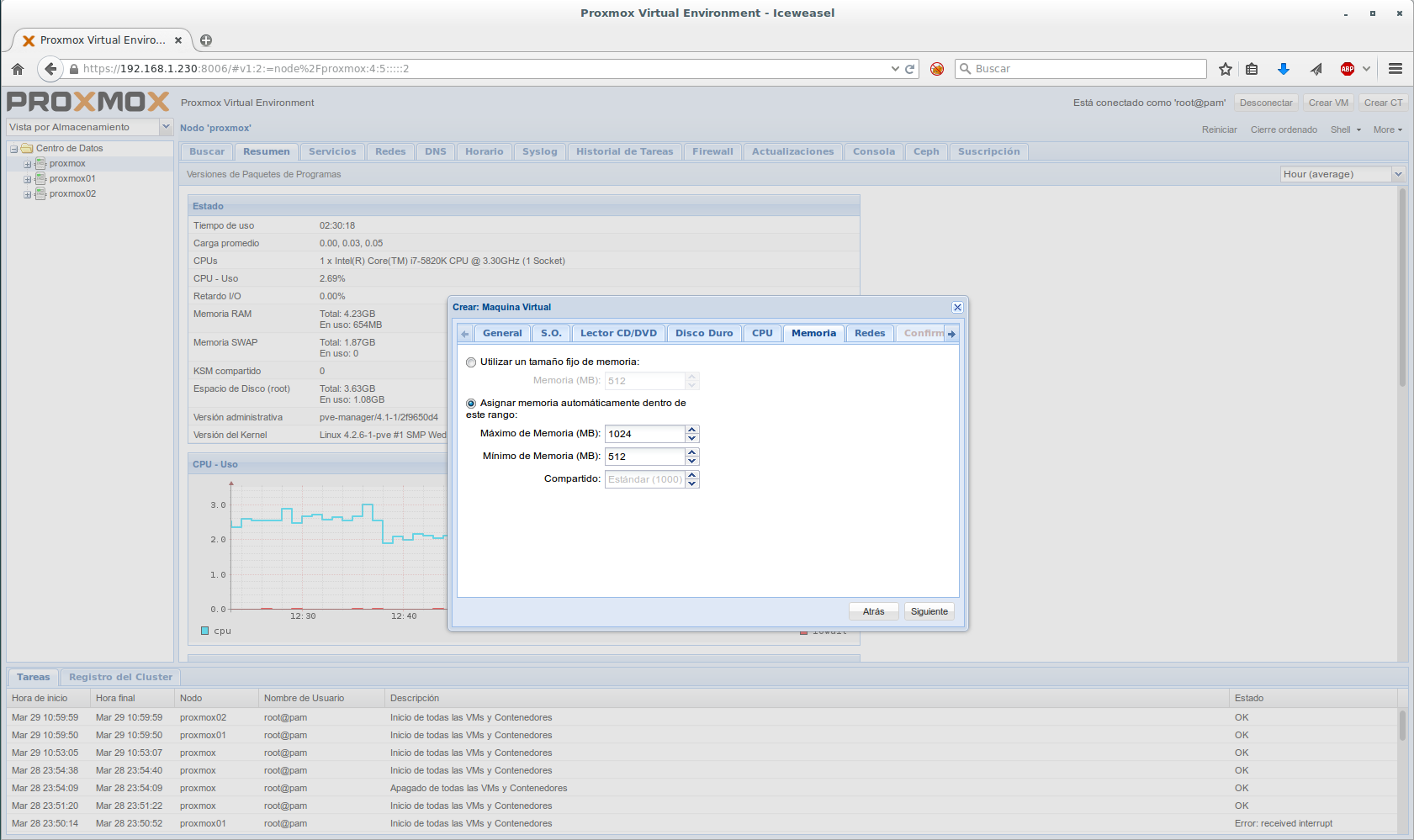The height and width of the screenshot is (840, 1414).
Task: Switch to the Disco Duro tab
Action: click(703, 334)
